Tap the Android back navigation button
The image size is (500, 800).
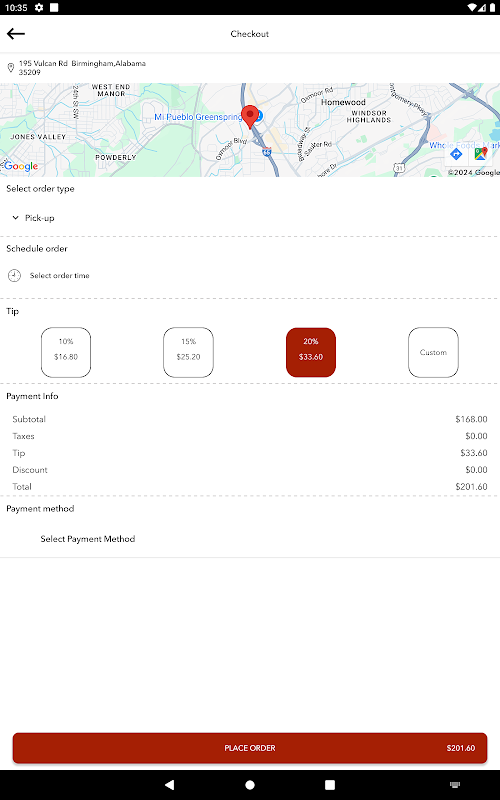click(x=169, y=785)
